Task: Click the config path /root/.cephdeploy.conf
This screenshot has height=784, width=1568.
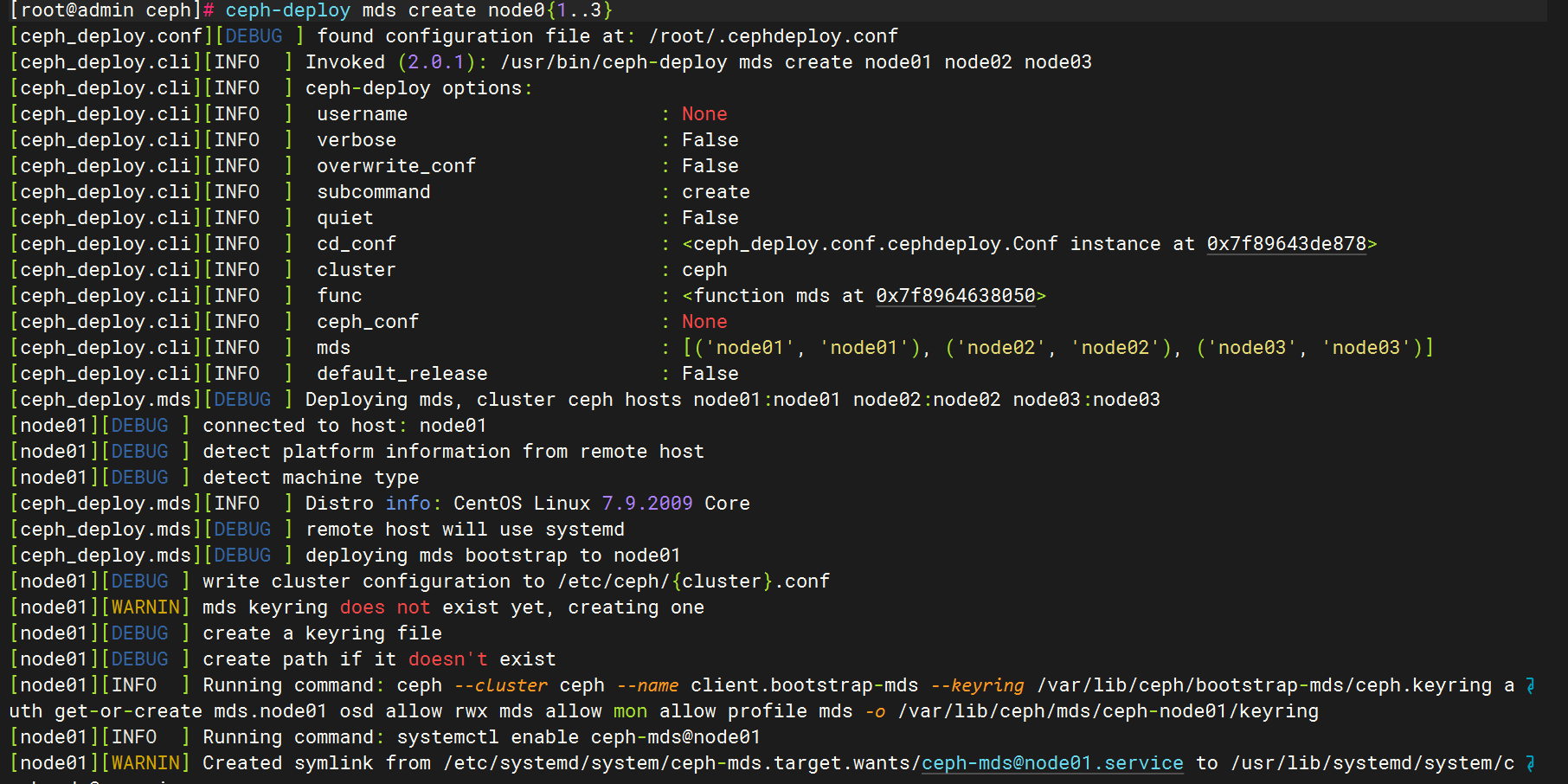Action: 773,36
